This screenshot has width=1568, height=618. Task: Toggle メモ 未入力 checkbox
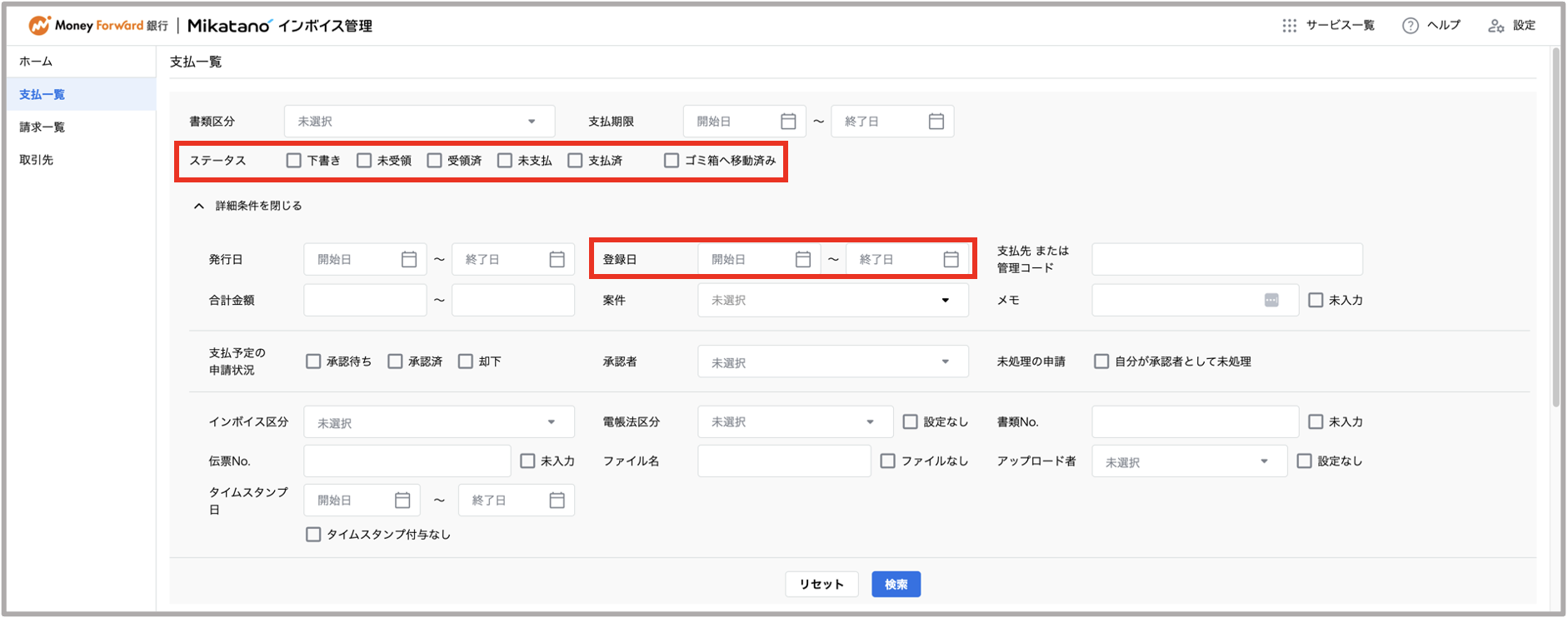(1316, 301)
